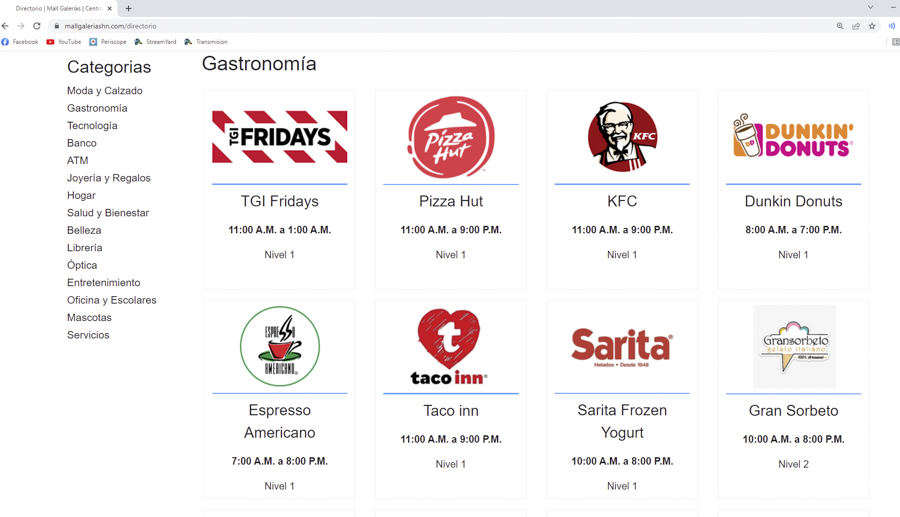Screen dimensions: 900x517
Task: Go back with the browser back arrow
Action: click(x=5, y=26)
